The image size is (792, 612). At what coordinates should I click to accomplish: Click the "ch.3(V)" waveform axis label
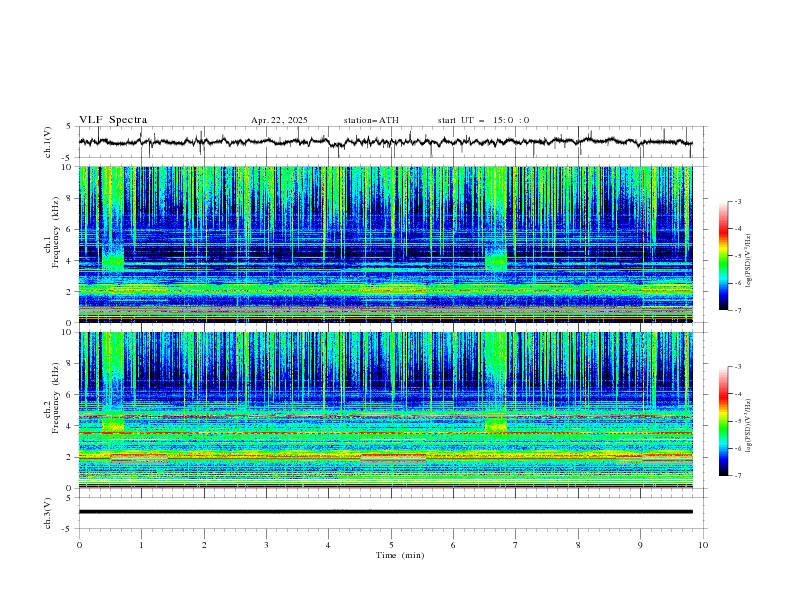coord(48,513)
